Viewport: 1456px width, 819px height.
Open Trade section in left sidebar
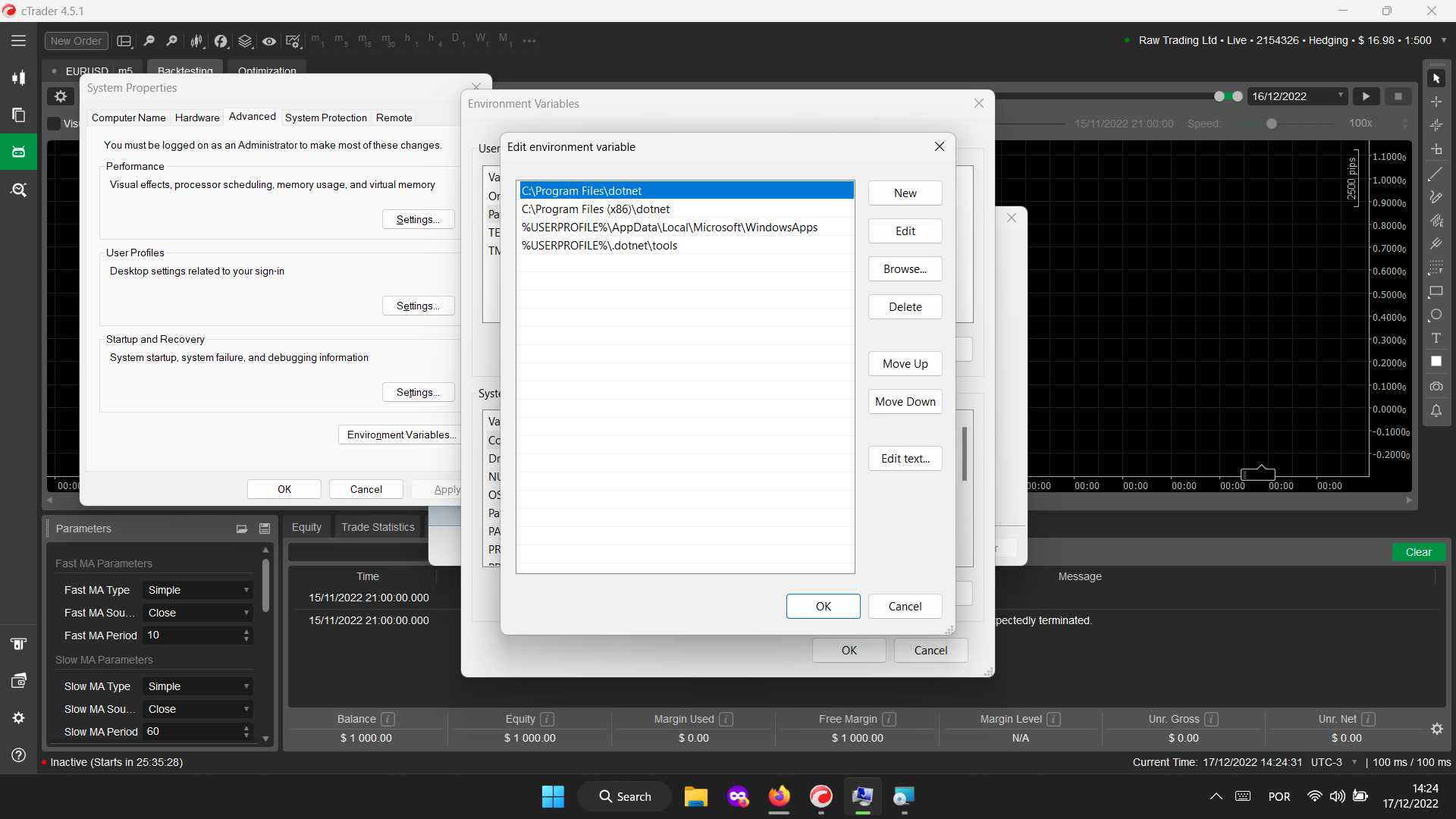coord(19,78)
